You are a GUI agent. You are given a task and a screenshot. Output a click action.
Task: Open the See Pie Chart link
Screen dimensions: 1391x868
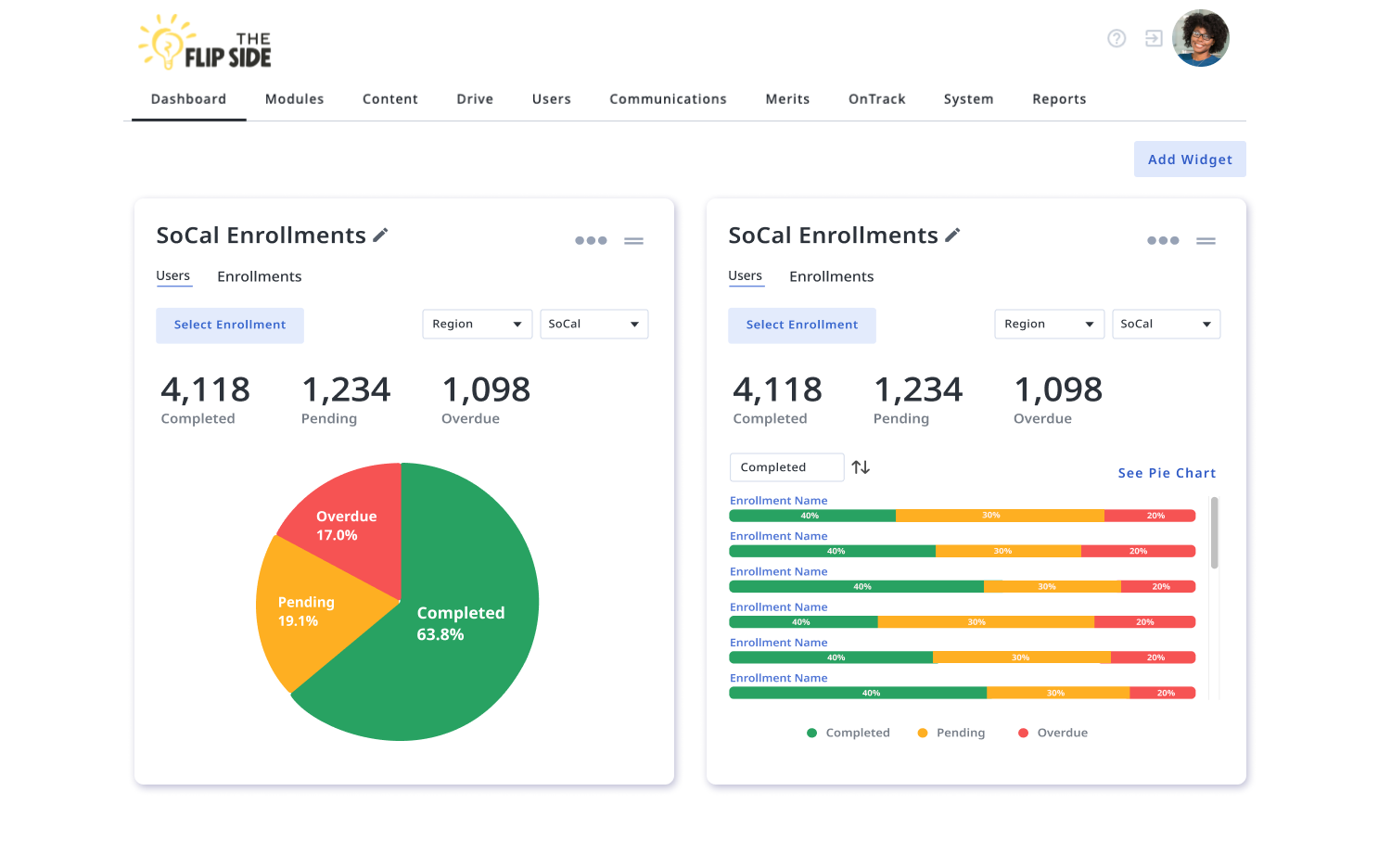1166,473
